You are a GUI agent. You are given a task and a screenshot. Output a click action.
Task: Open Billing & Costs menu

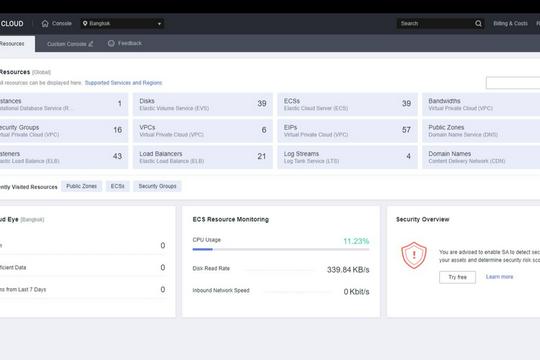click(510, 23)
